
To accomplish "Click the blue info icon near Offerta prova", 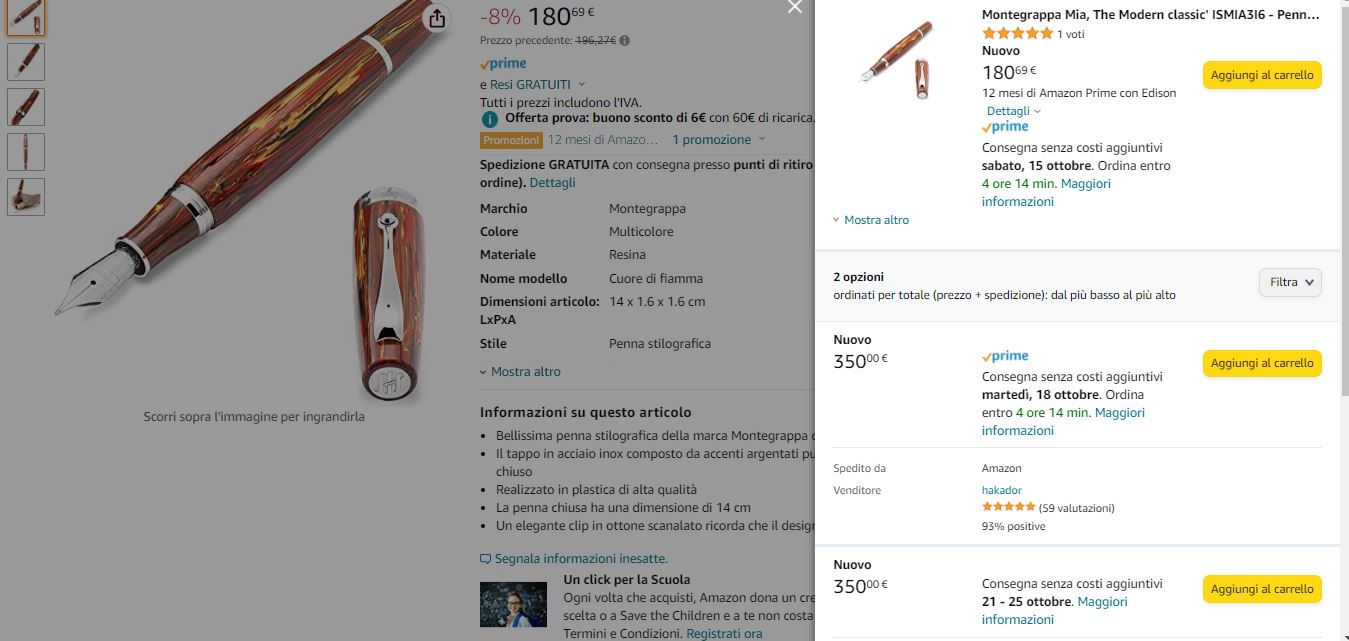I will [x=490, y=118].
